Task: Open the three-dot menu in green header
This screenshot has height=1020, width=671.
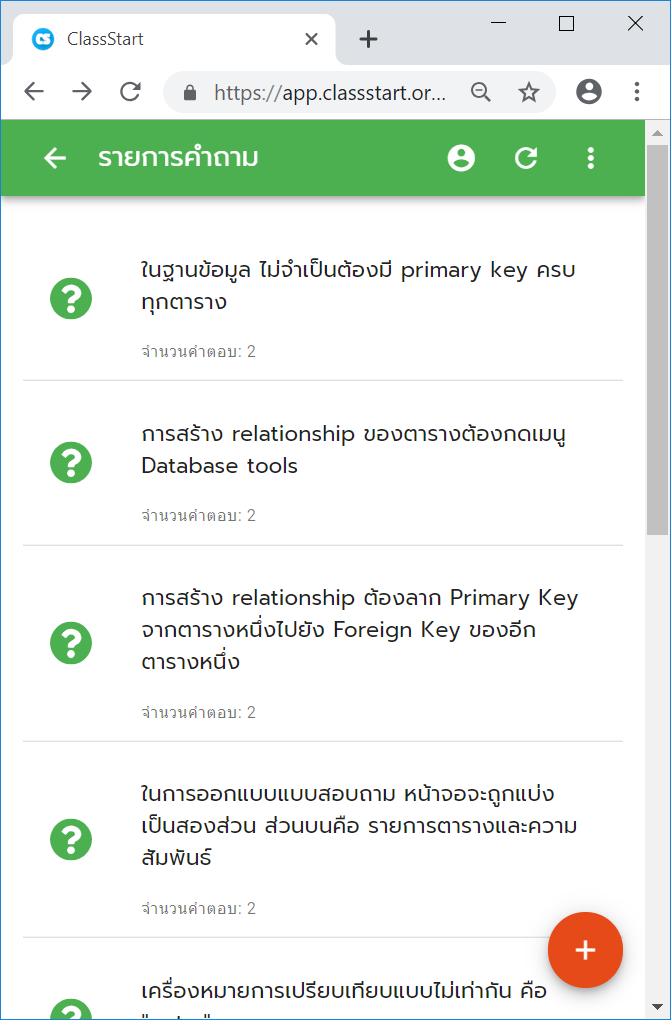Action: click(x=590, y=158)
